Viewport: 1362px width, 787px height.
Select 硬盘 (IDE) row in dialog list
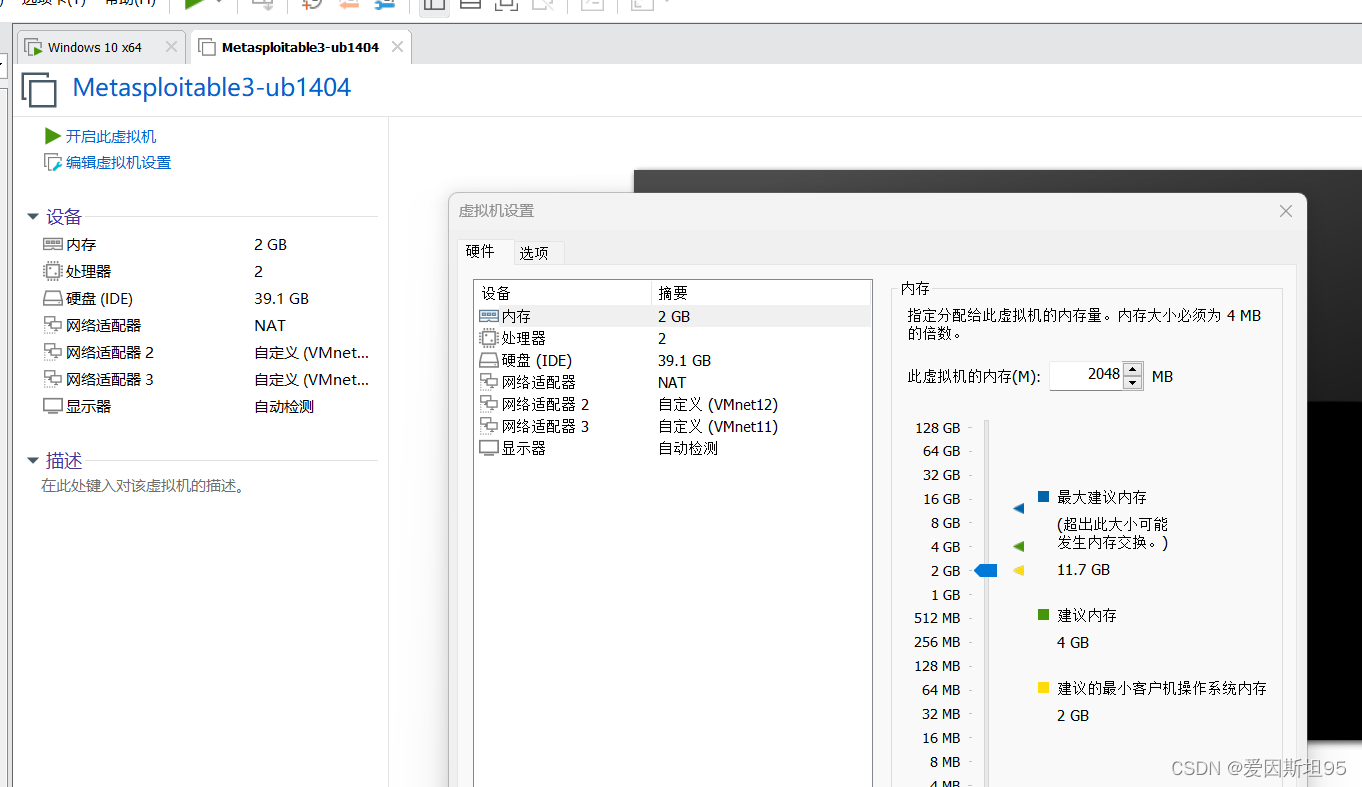pyautogui.click(x=673, y=360)
